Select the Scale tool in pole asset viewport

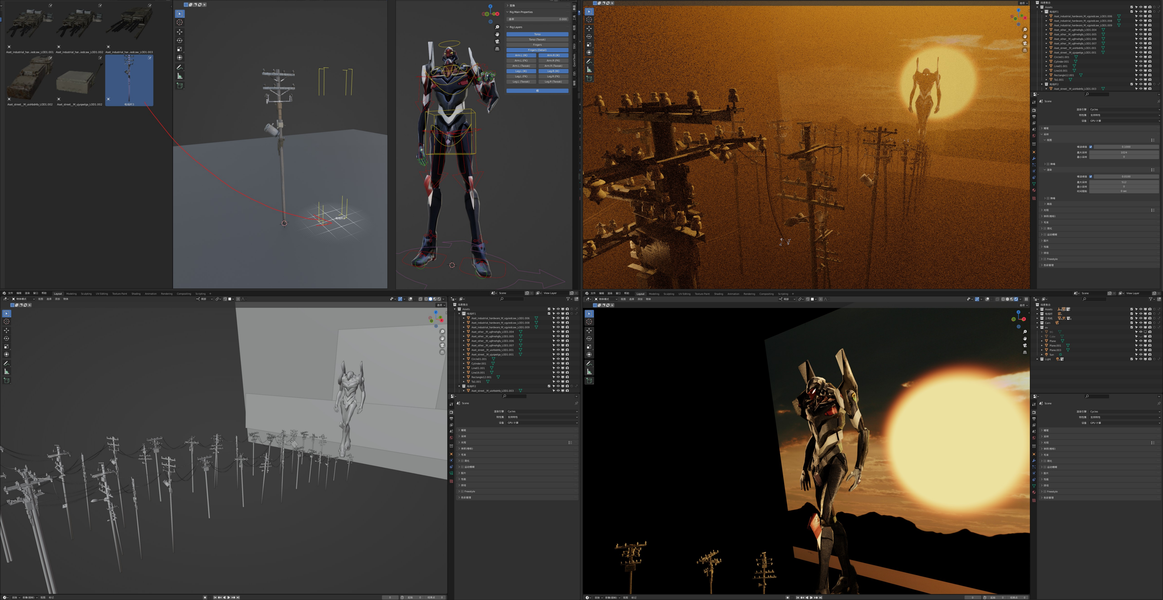179,48
